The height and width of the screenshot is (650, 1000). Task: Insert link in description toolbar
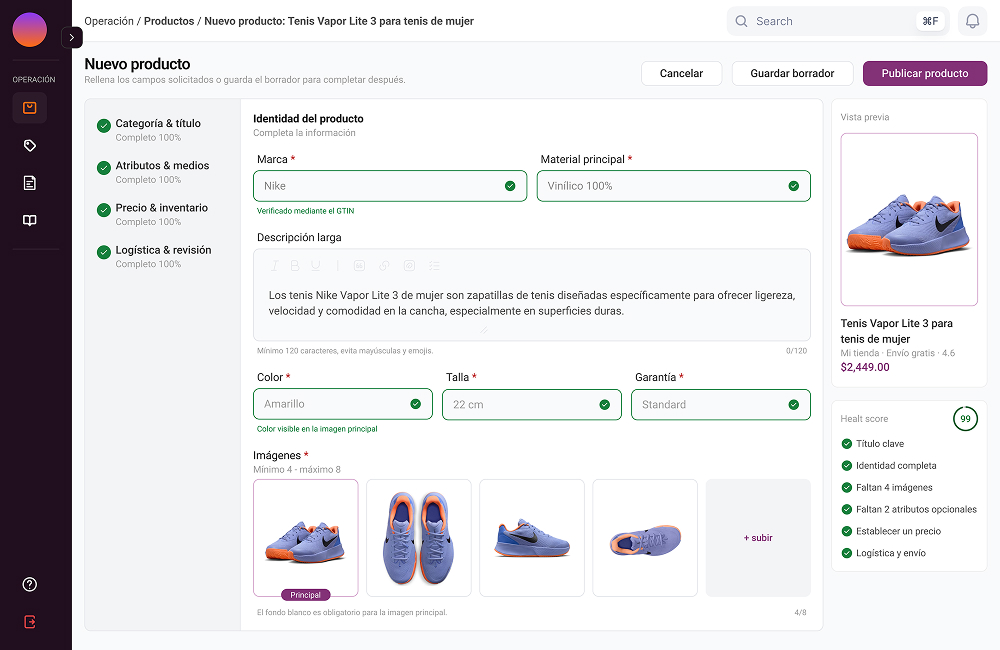click(385, 265)
